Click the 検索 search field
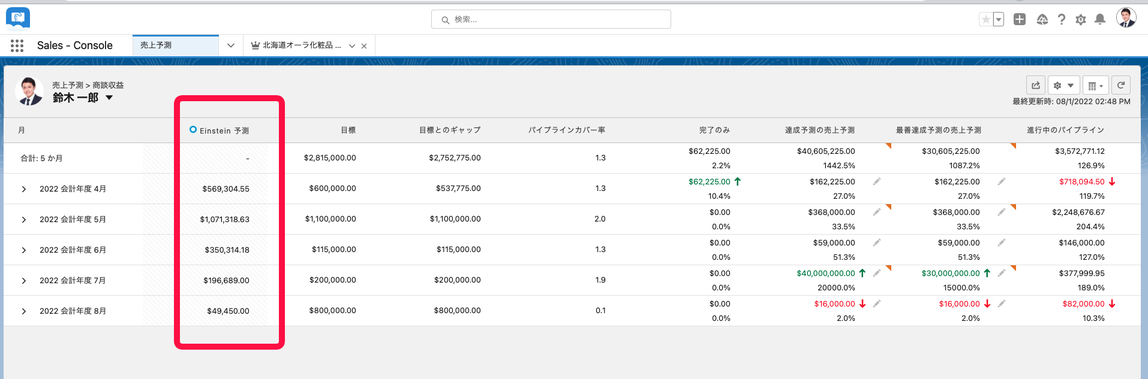Viewport: 1148px width, 379px height. tap(551, 19)
